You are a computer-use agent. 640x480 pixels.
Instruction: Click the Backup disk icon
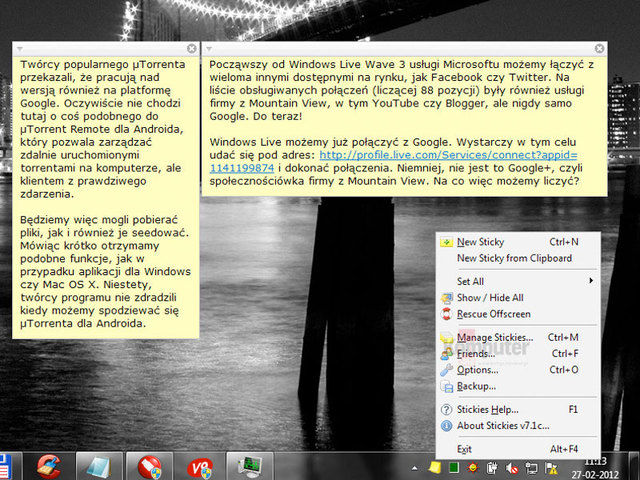click(x=447, y=386)
